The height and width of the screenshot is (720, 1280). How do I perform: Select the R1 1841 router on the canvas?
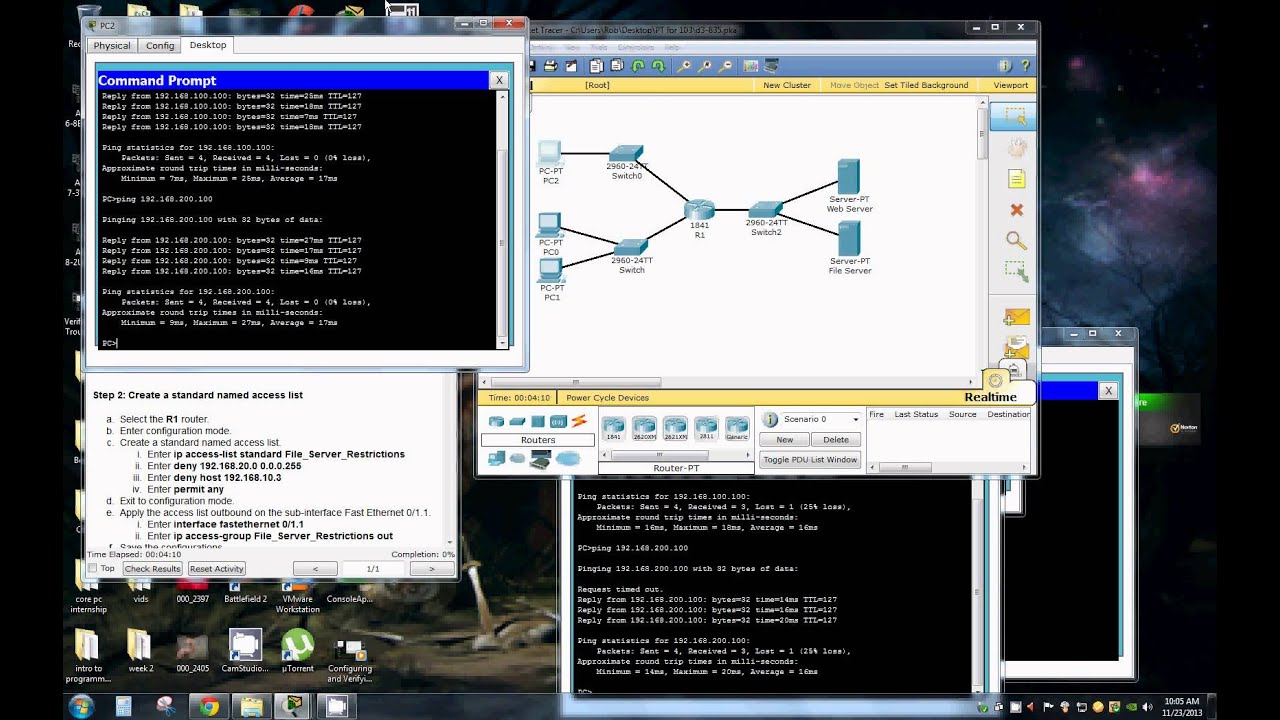pyautogui.click(x=700, y=210)
